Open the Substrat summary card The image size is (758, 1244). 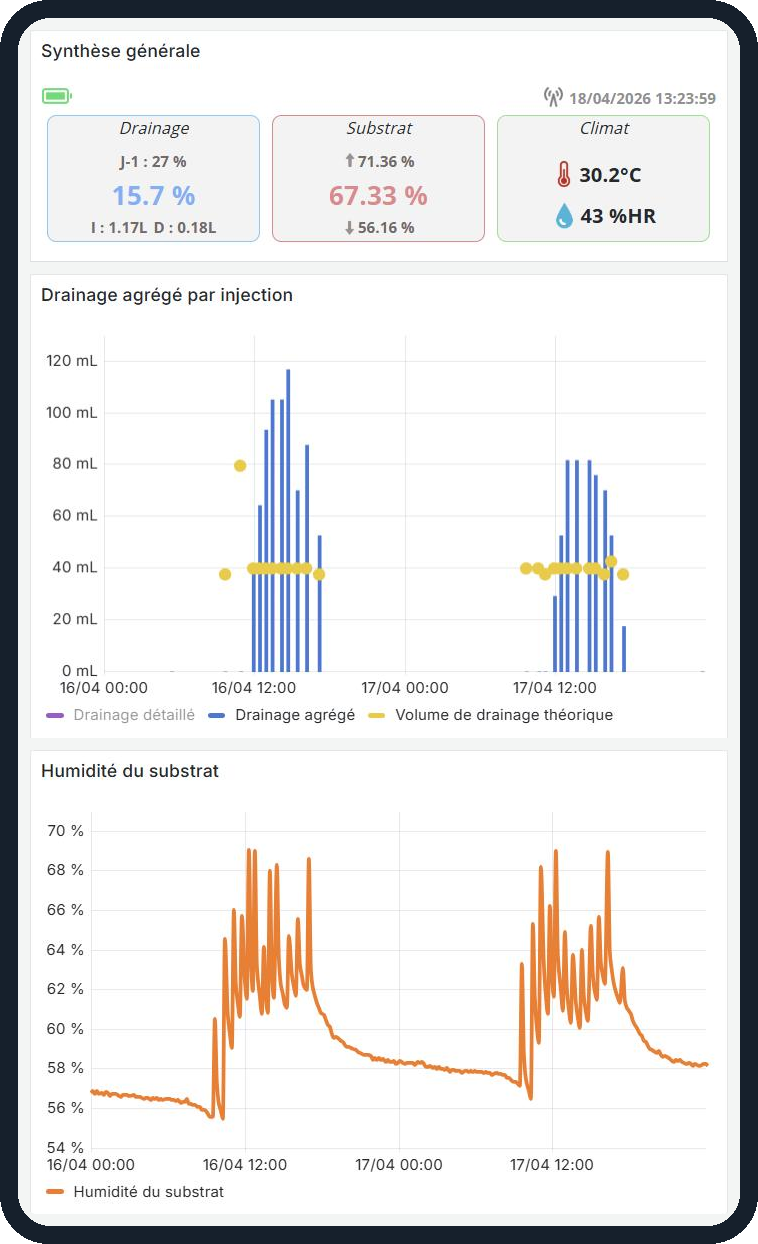pos(379,178)
